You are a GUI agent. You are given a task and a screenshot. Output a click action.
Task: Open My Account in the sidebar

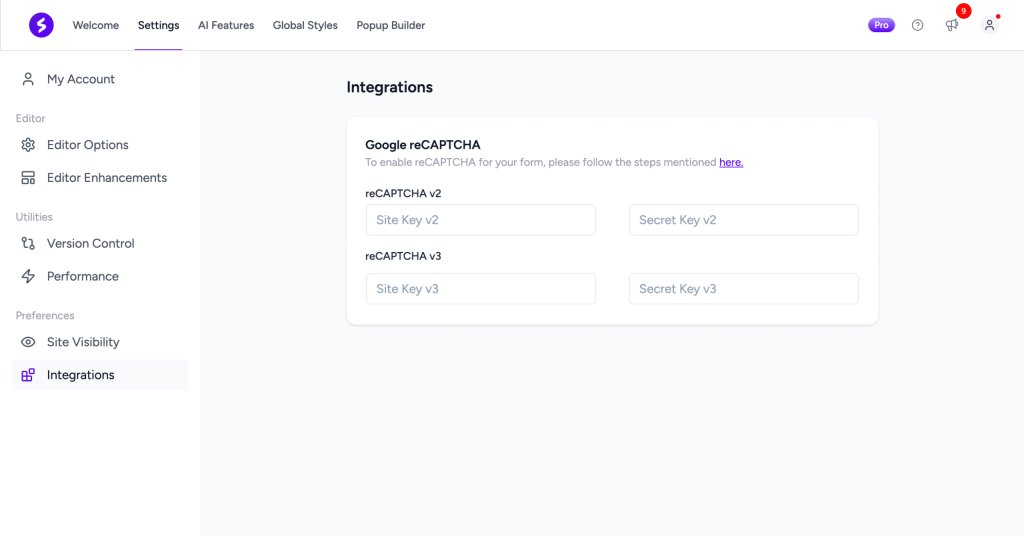[x=80, y=79]
